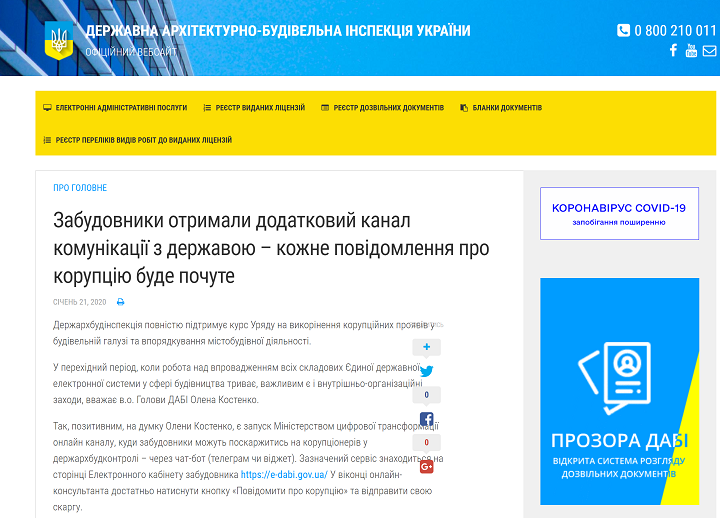The width and height of the screenshot is (720, 518).
Task: Click the Коронавірус COVID-19 banner button
Action: pyautogui.click(x=619, y=213)
